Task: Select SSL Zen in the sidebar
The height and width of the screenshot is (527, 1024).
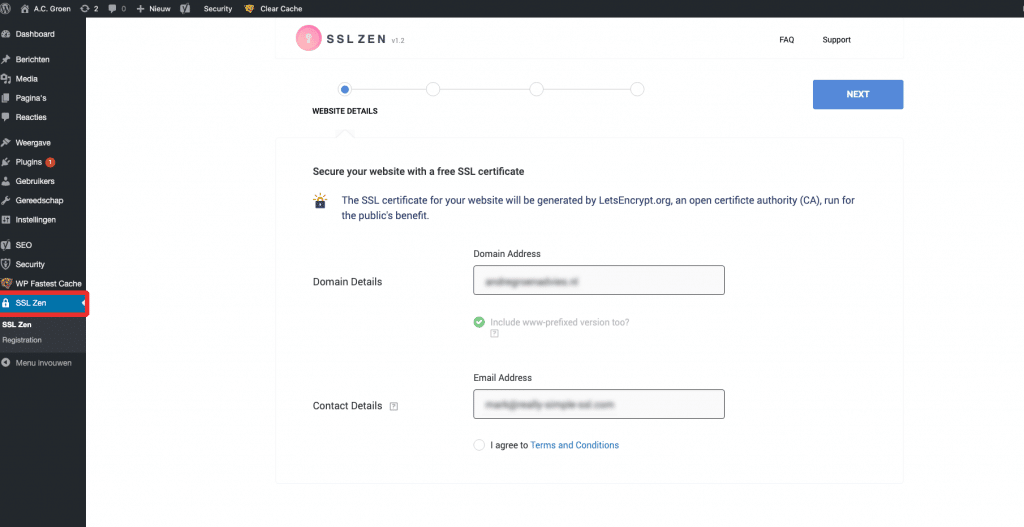Action: pos(42,303)
